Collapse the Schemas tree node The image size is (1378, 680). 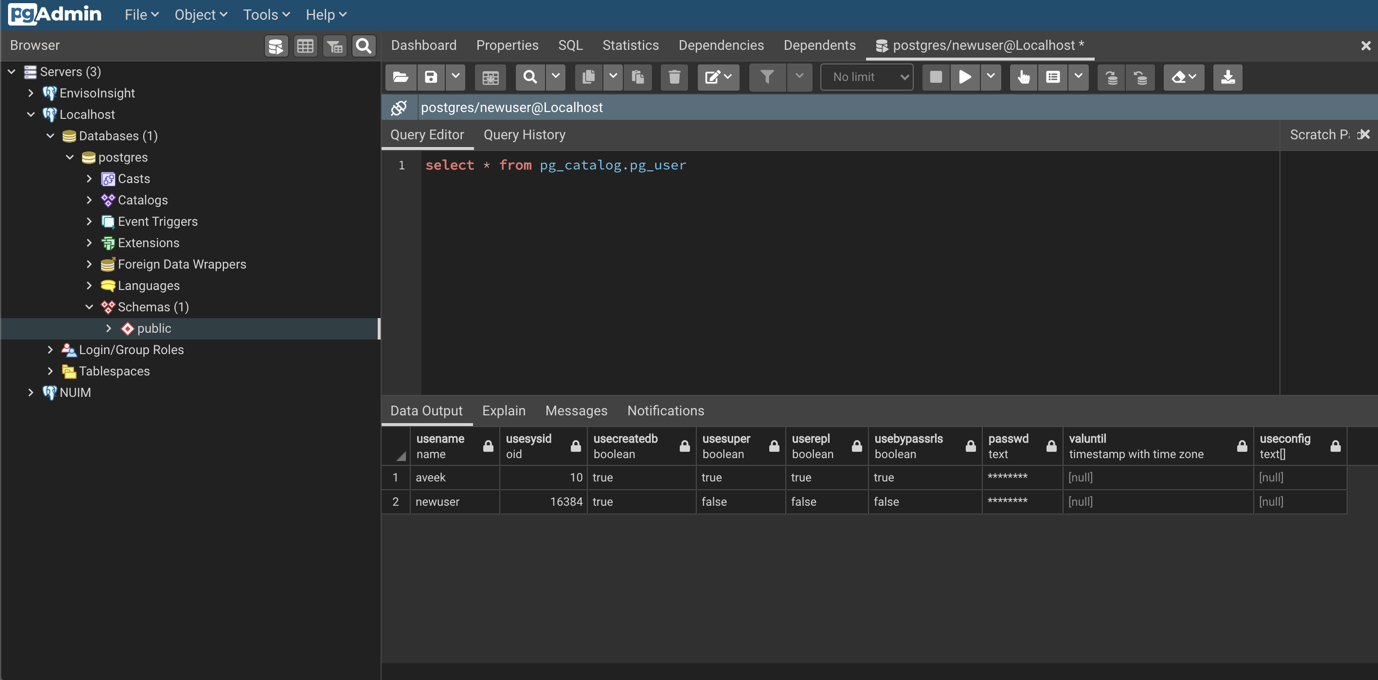click(x=88, y=306)
